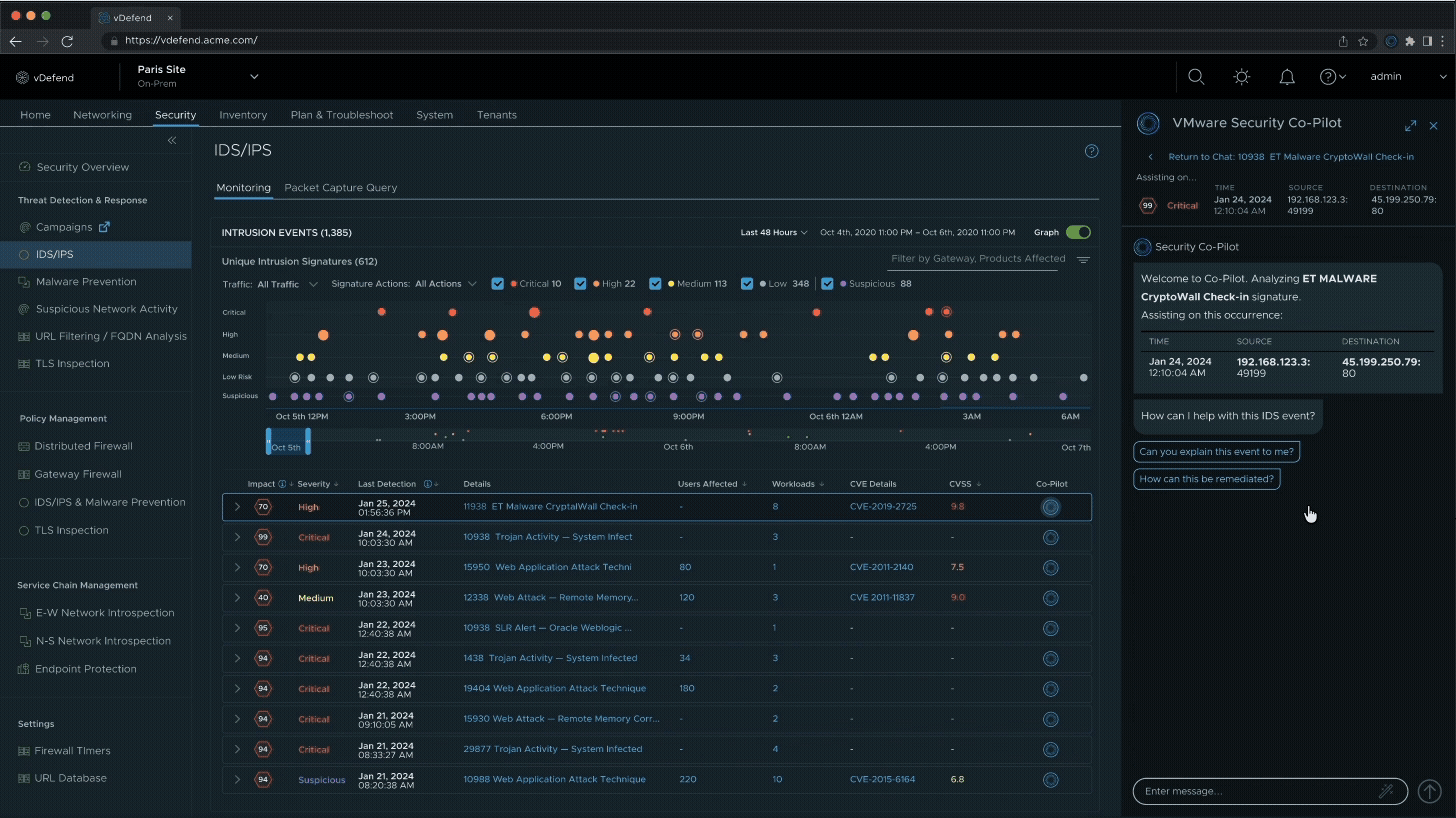Switch to the Packet Capture Query tab
This screenshot has height=818, width=1456.
click(340, 188)
